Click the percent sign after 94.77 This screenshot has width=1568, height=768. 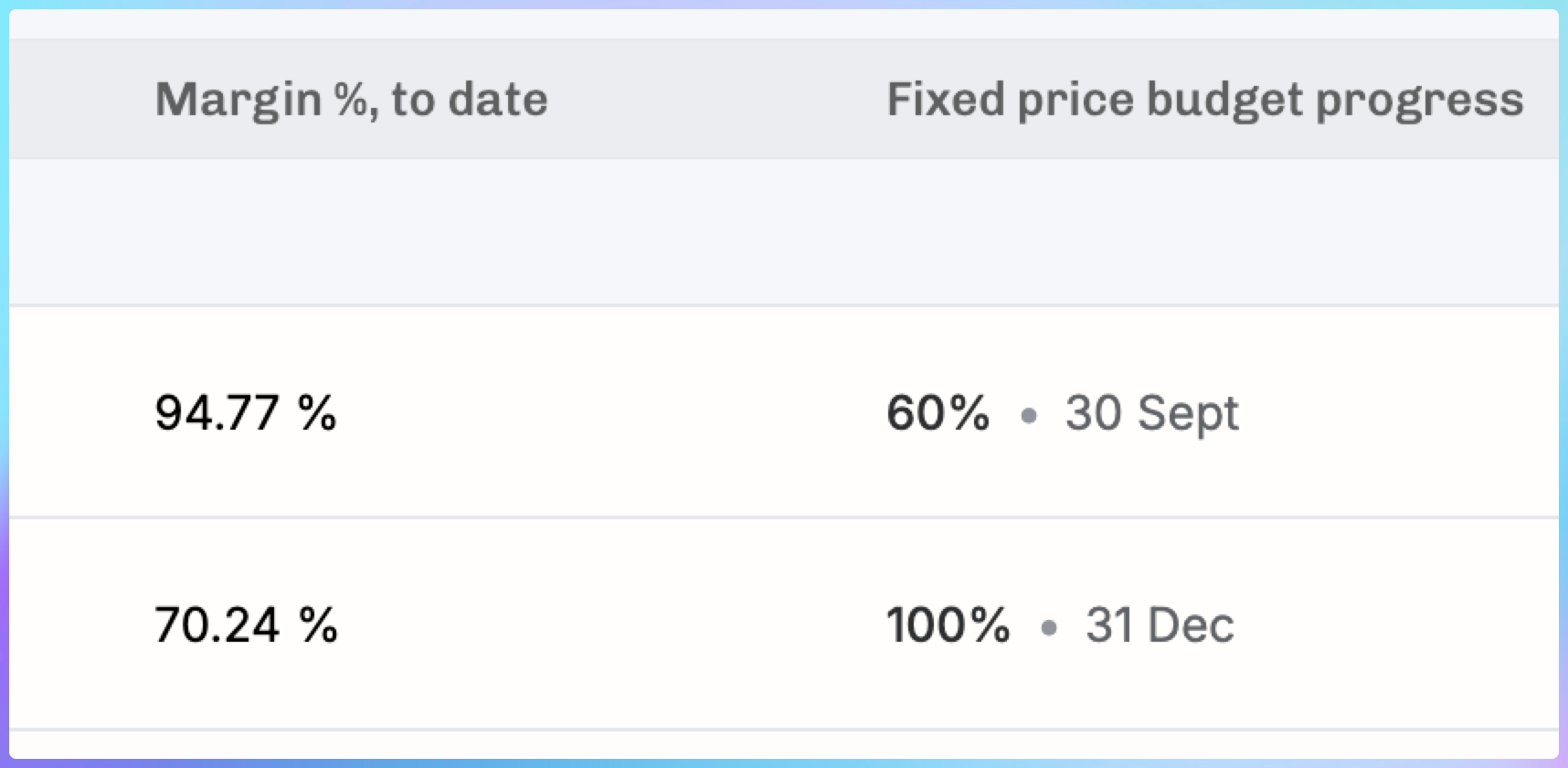point(317,412)
